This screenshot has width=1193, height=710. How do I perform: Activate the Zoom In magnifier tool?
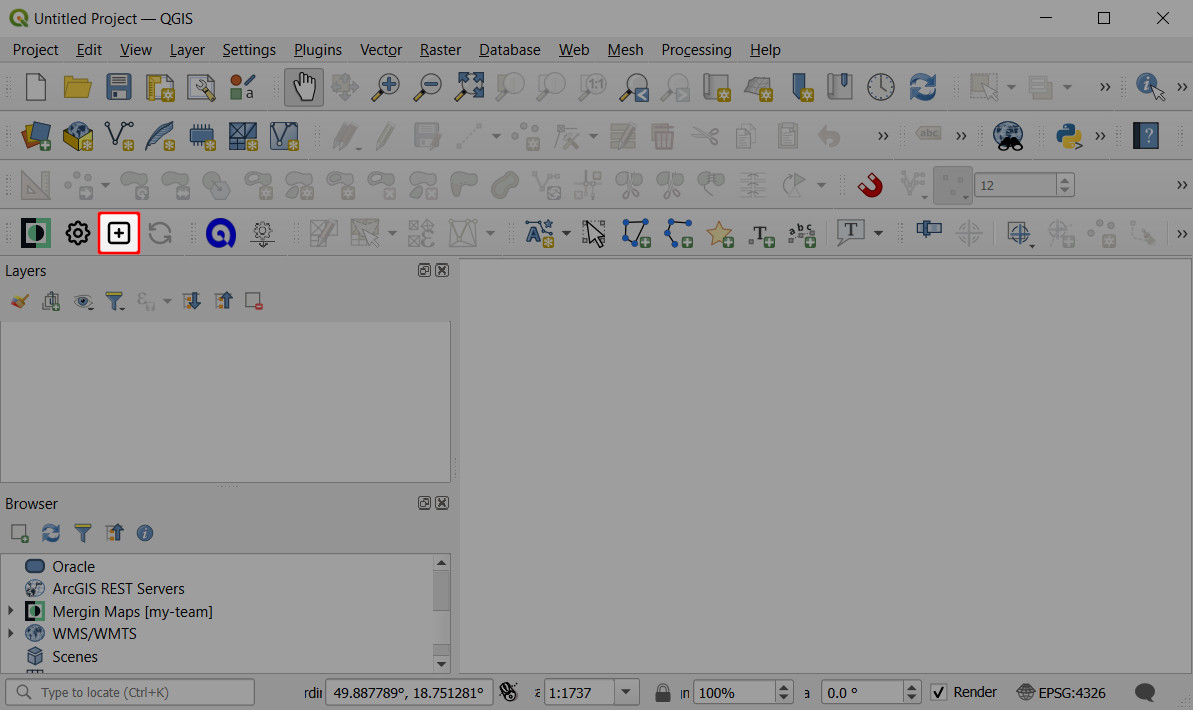pyautogui.click(x=386, y=87)
